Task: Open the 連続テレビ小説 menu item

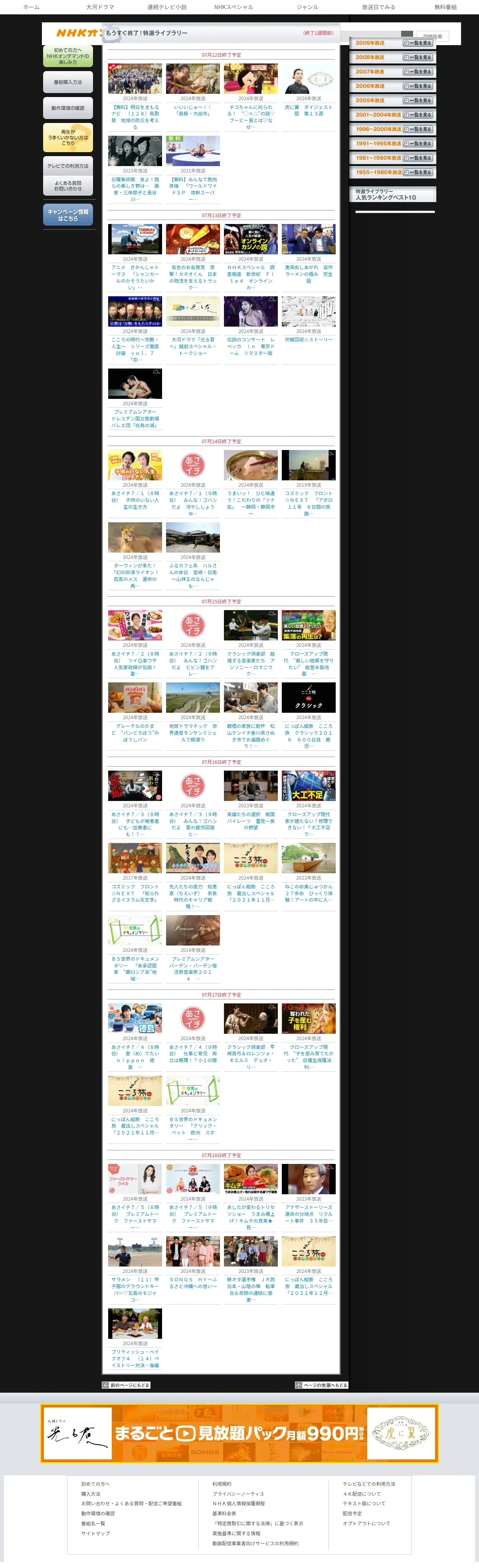Action: pos(167,7)
